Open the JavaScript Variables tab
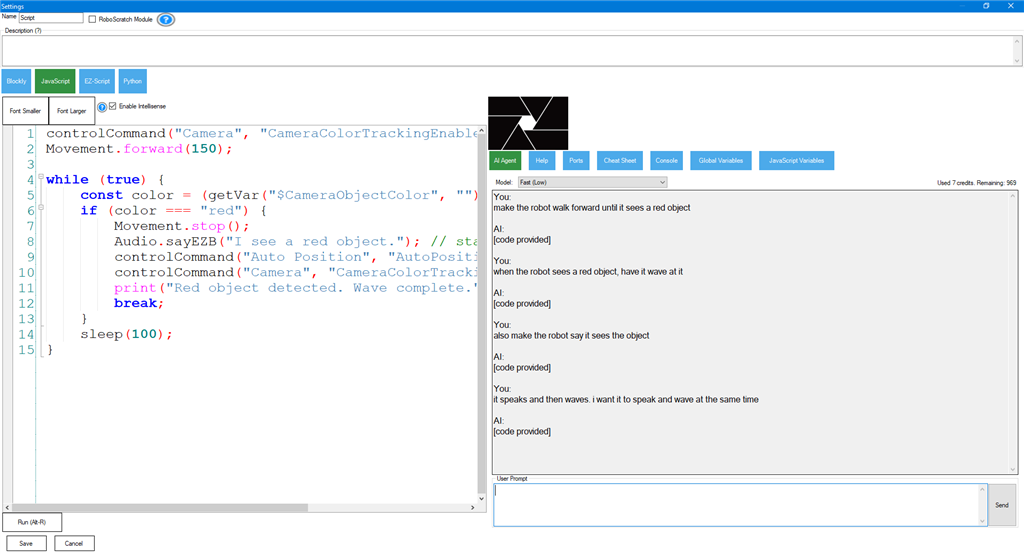This screenshot has height=554, width=1024. (x=796, y=161)
